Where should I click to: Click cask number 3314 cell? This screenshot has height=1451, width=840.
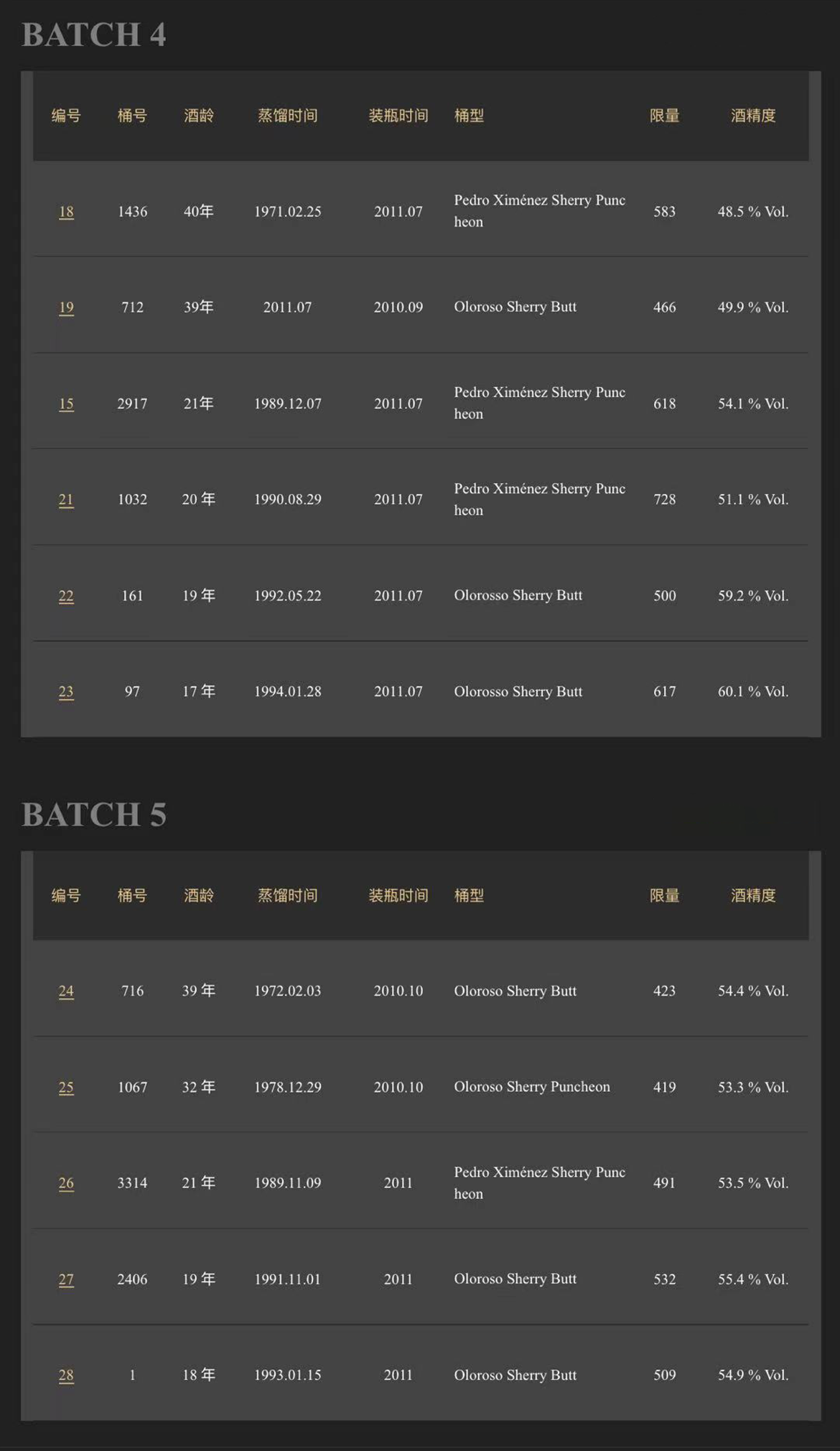pyautogui.click(x=132, y=1182)
